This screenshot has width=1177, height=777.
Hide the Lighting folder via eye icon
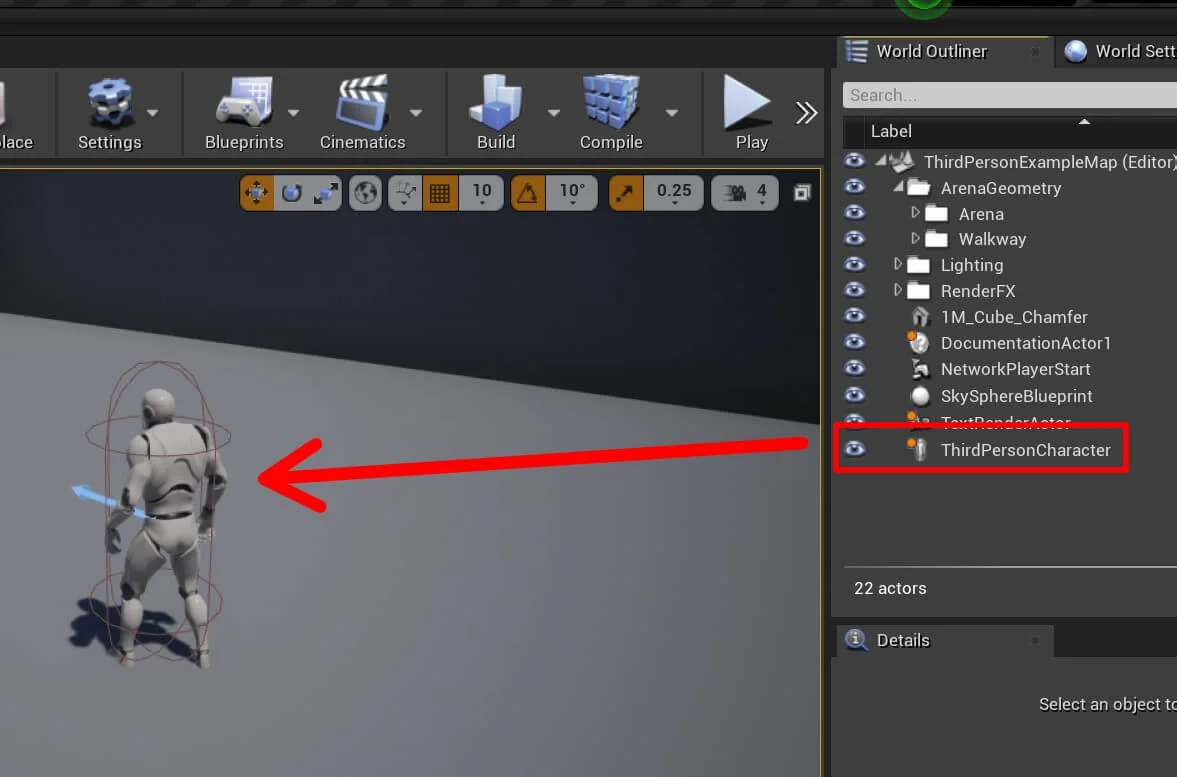tap(854, 265)
